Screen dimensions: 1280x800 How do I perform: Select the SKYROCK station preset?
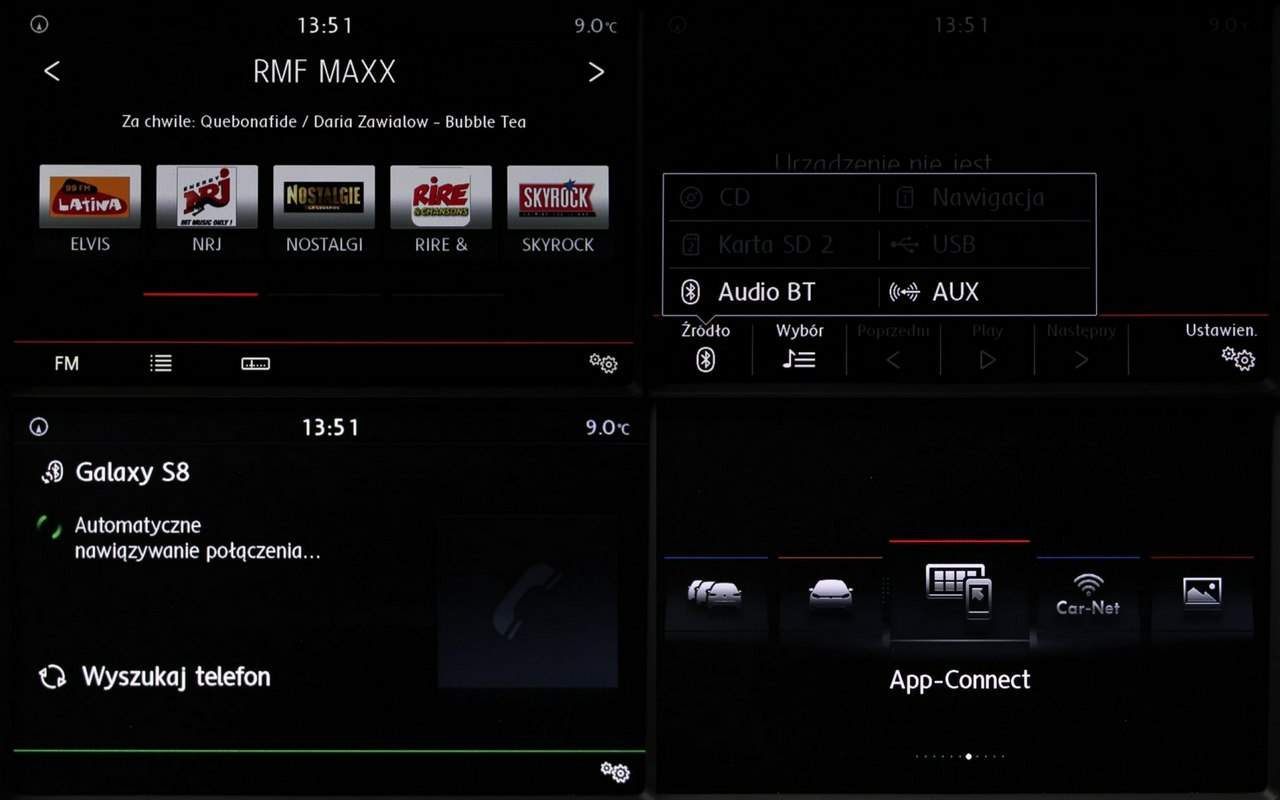click(x=558, y=209)
